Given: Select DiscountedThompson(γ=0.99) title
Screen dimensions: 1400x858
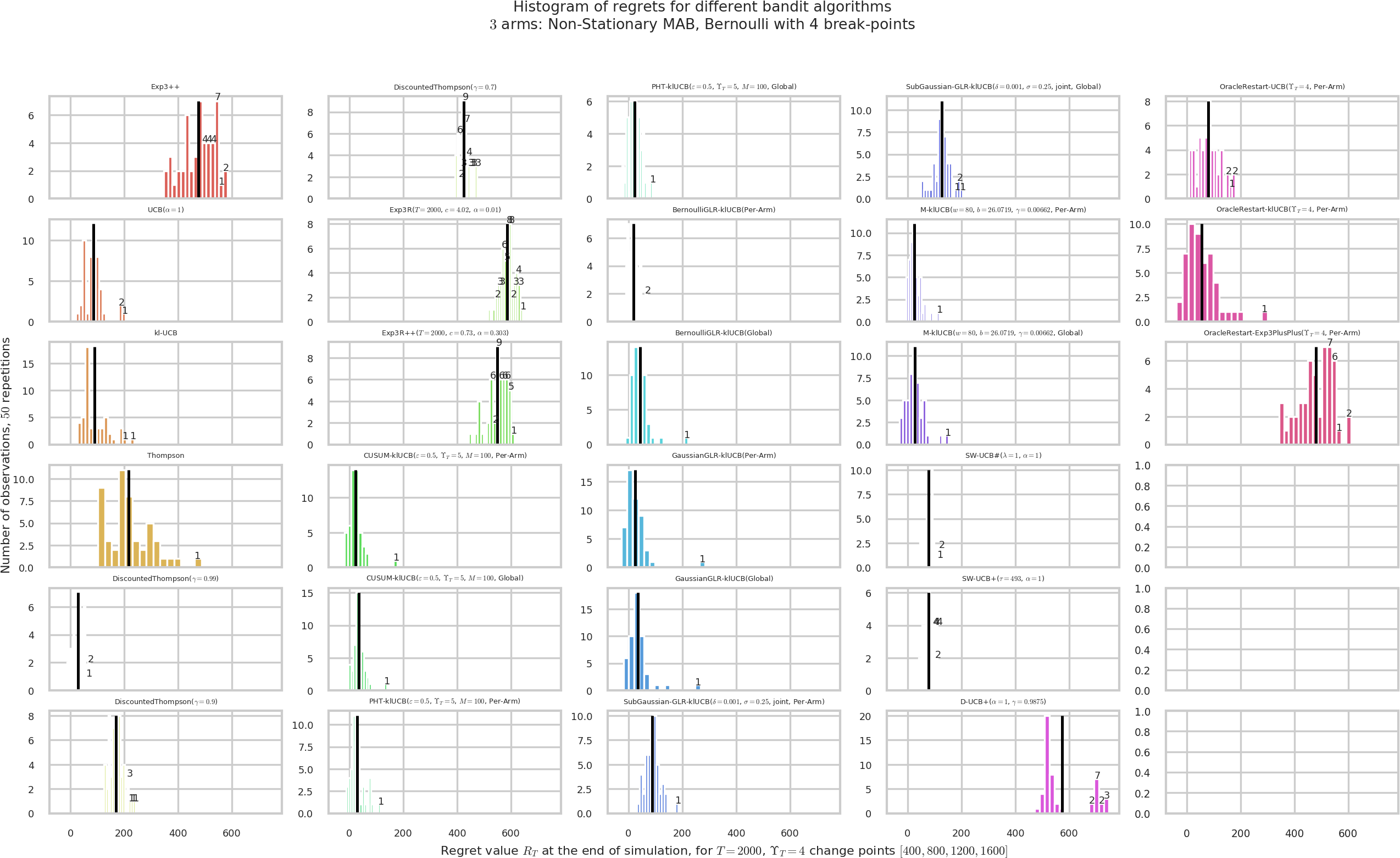Looking at the screenshot, I should point(165,578).
